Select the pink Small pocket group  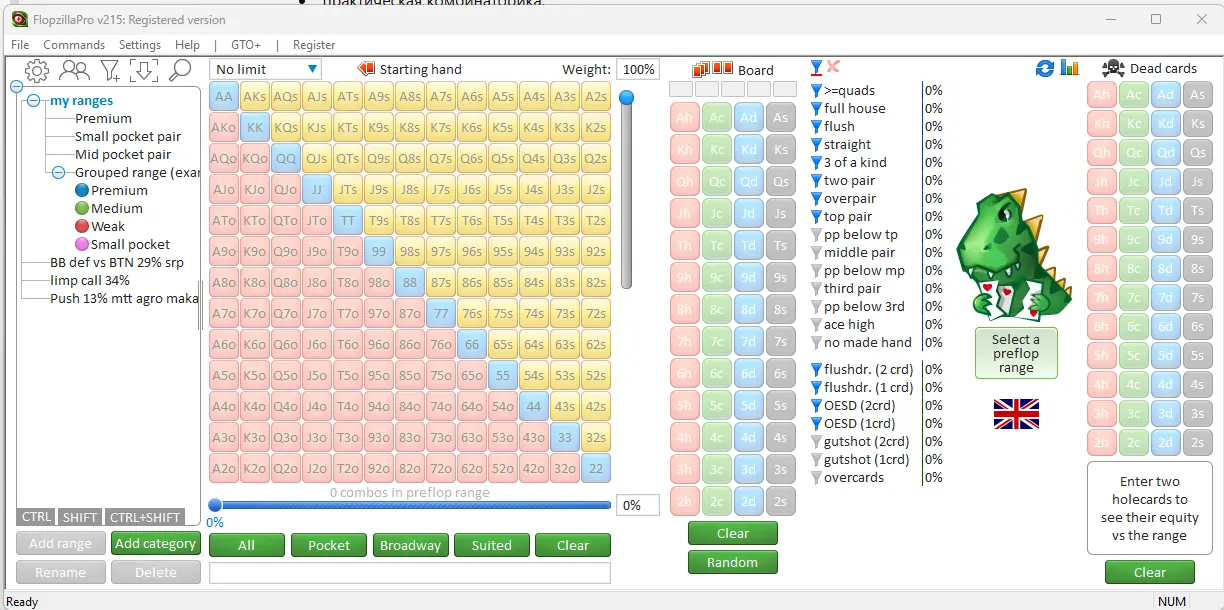click(x=82, y=244)
